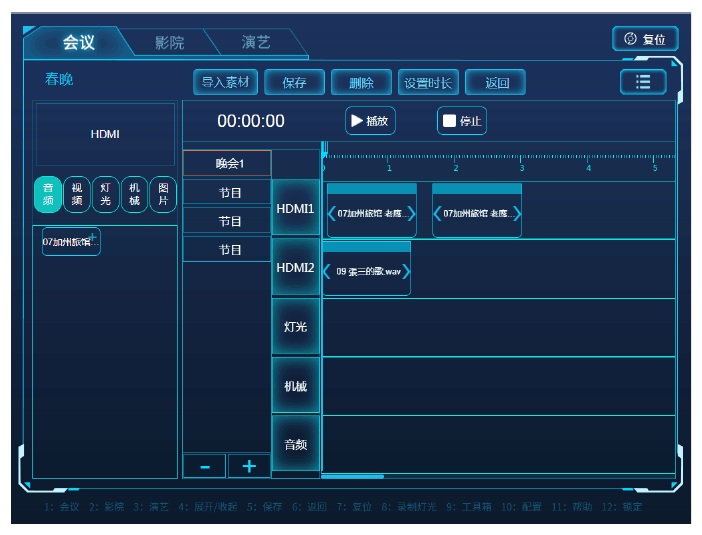The width and height of the screenshot is (702, 535).
Task: Click right arrow of second HDMI1 clip
Action: click(x=517, y=214)
